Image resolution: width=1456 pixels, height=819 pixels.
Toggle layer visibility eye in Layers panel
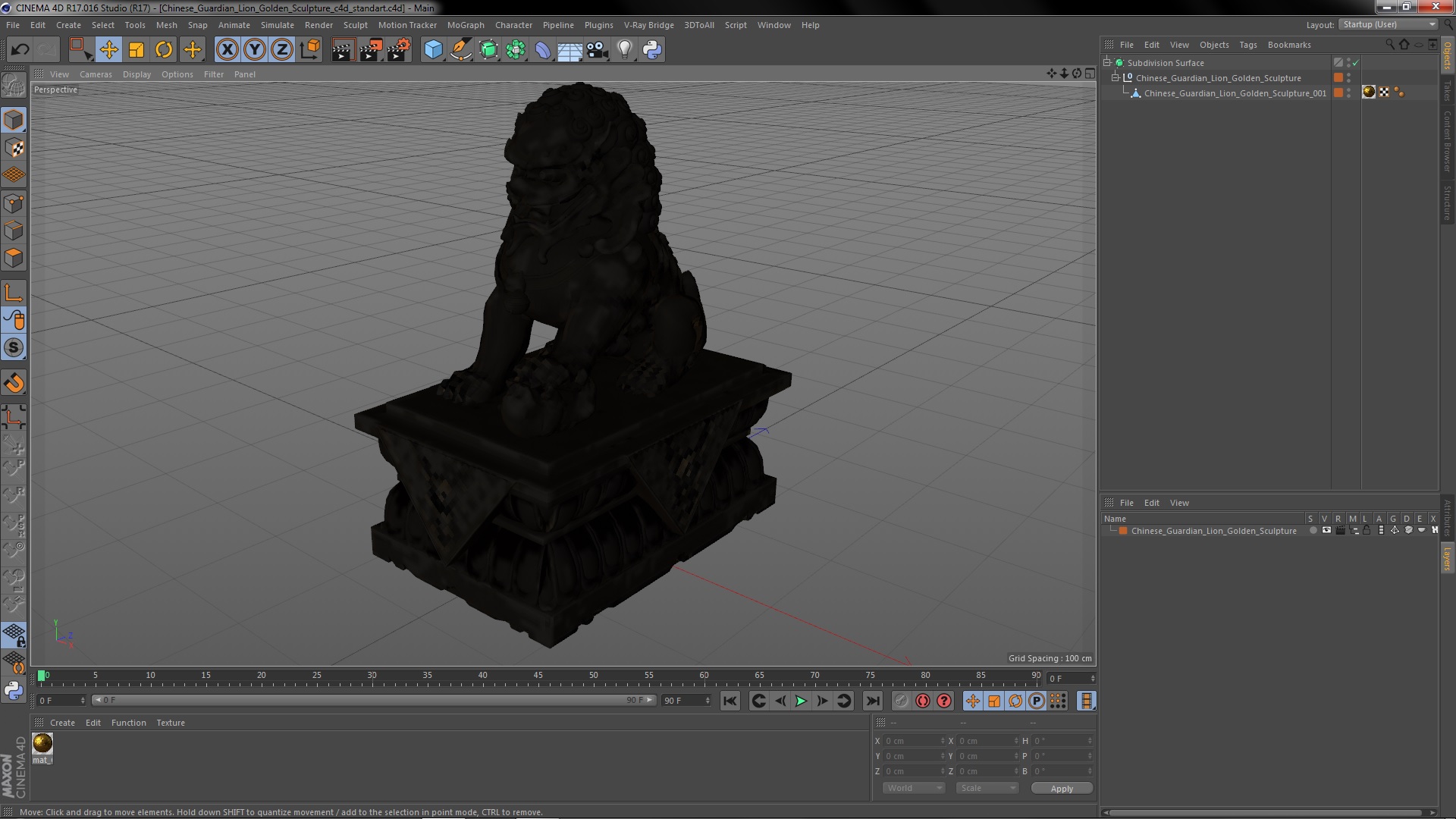[1326, 530]
